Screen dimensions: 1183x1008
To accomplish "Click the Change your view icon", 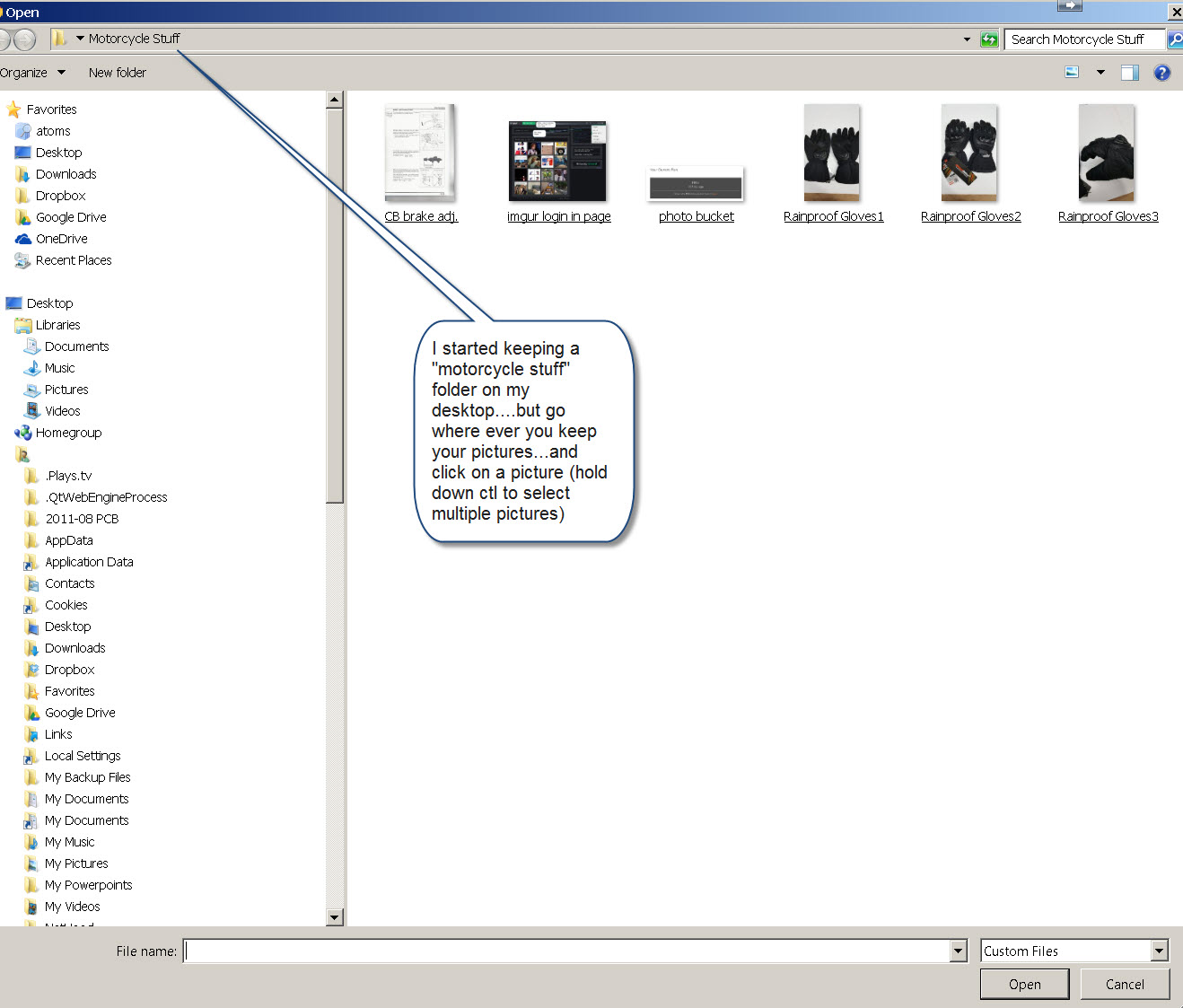I will coord(1072,73).
